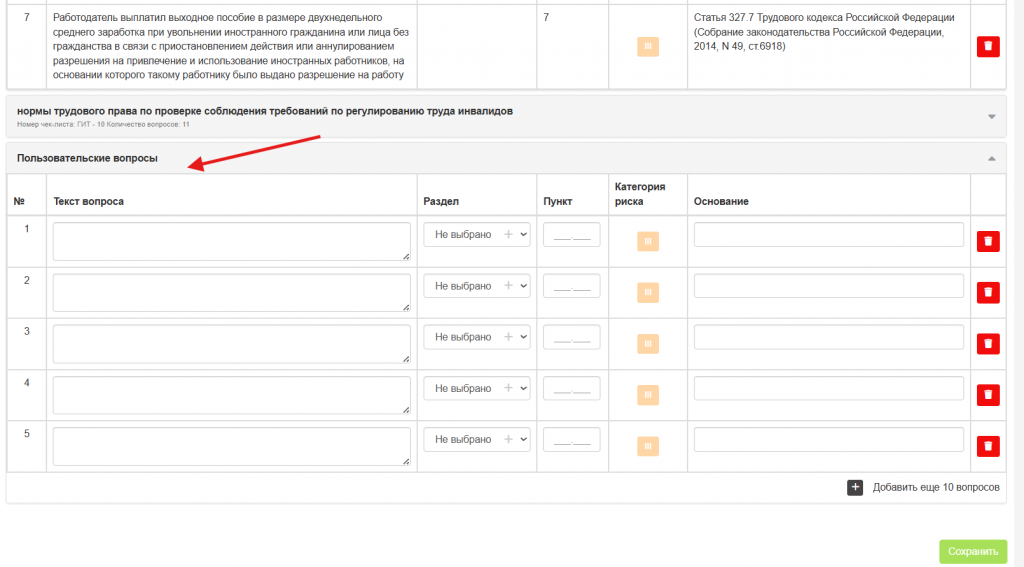Image resolution: width=1024 pixels, height=567 pixels.
Task: Click the Основание field in row 3
Action: 829,337
